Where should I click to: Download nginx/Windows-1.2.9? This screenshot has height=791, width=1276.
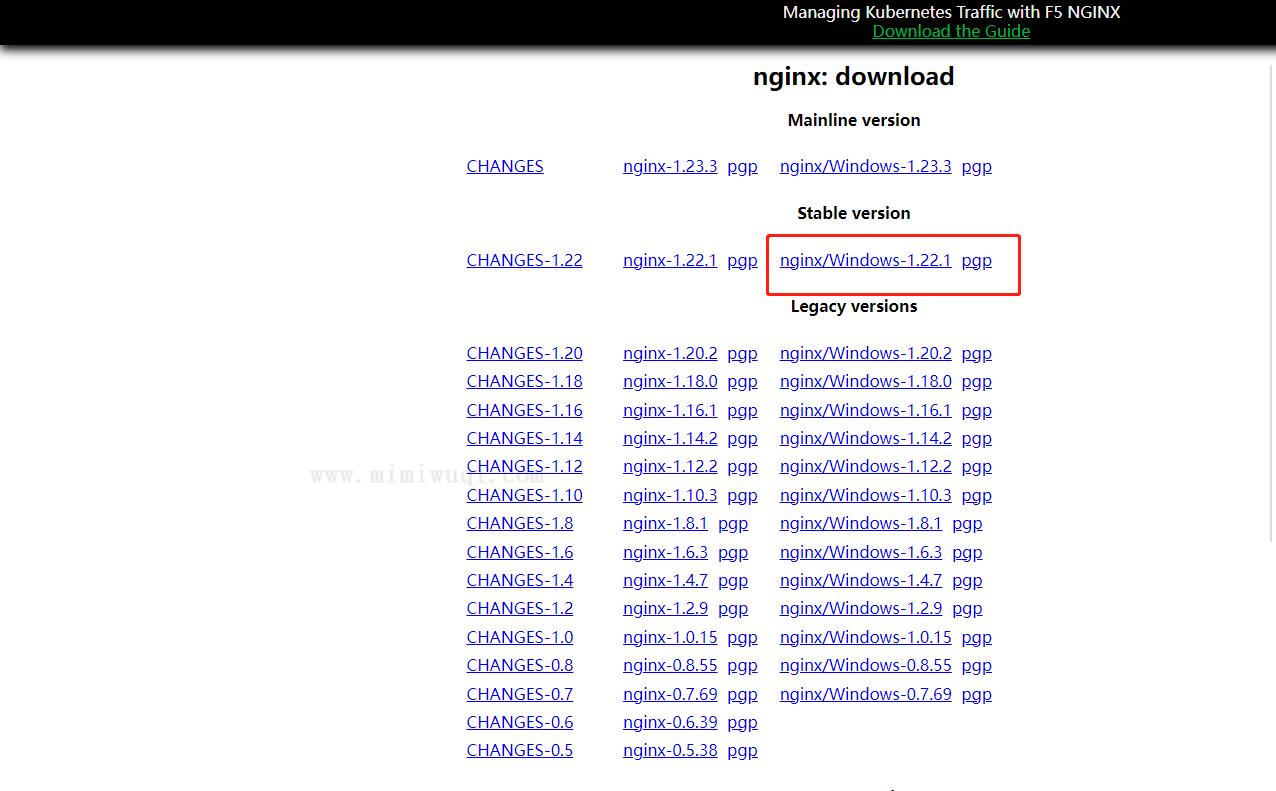(x=861, y=608)
